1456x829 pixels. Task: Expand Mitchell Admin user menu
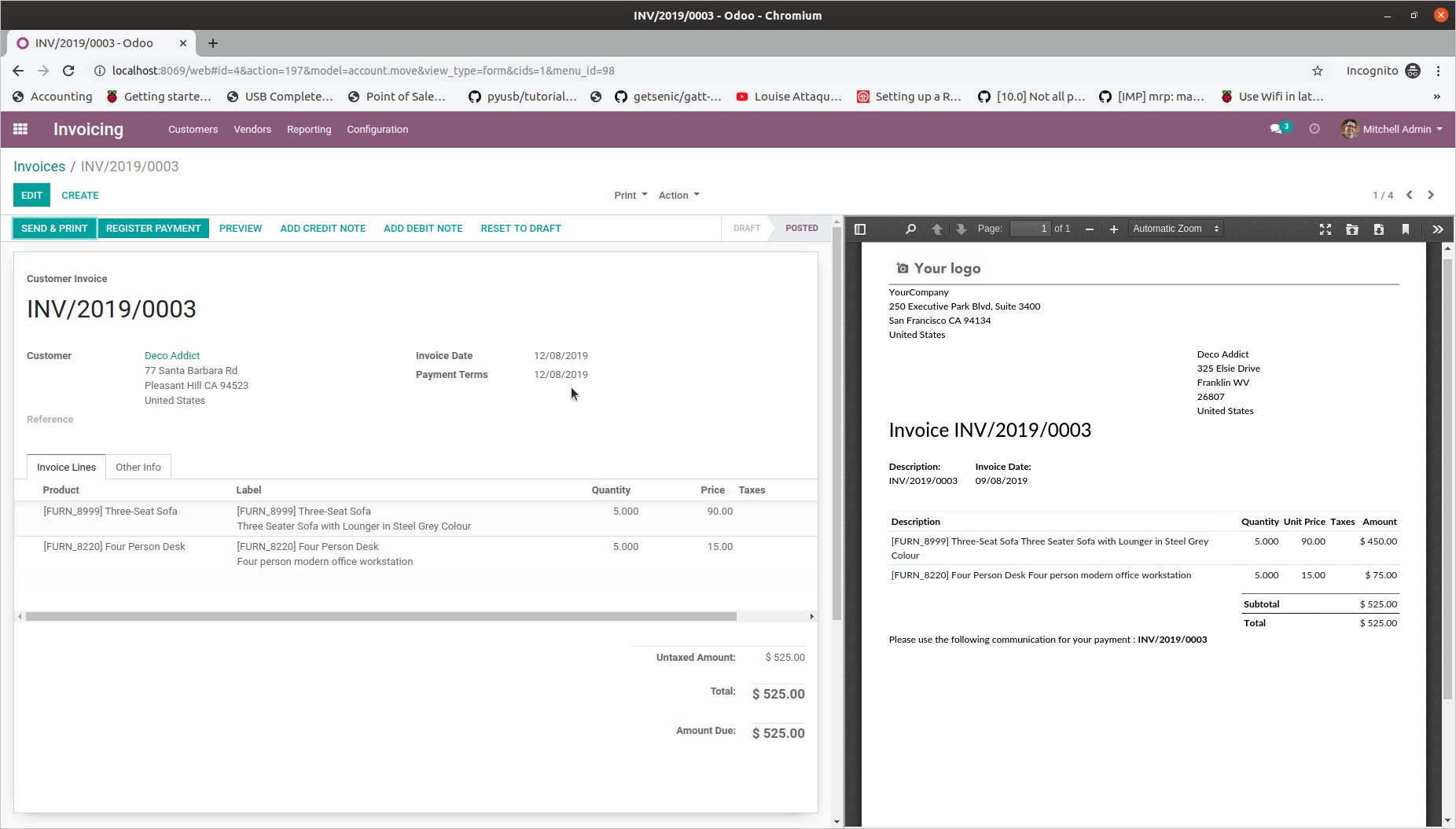(1392, 129)
